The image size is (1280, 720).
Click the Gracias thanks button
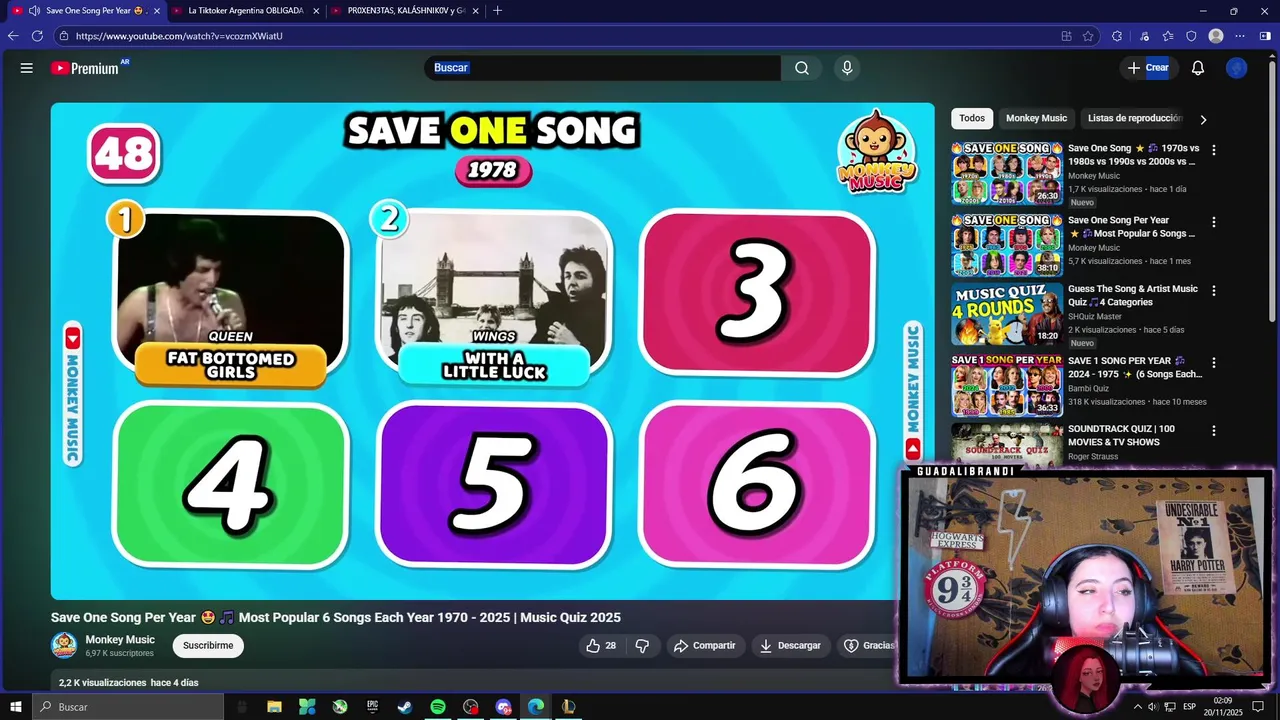coord(868,646)
